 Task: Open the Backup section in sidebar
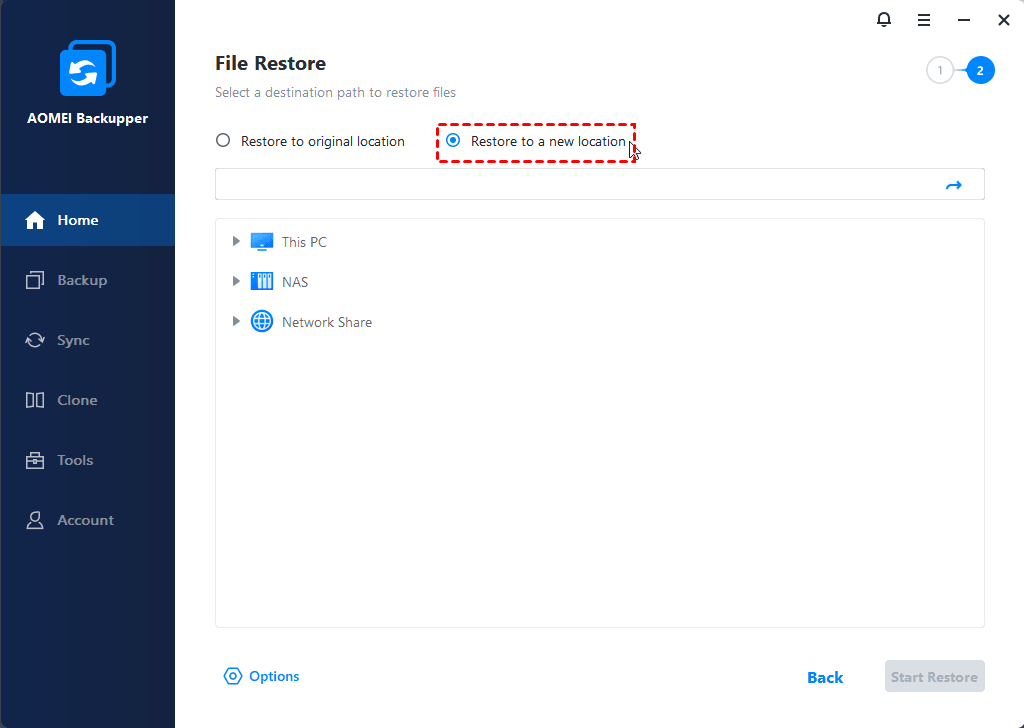(82, 280)
